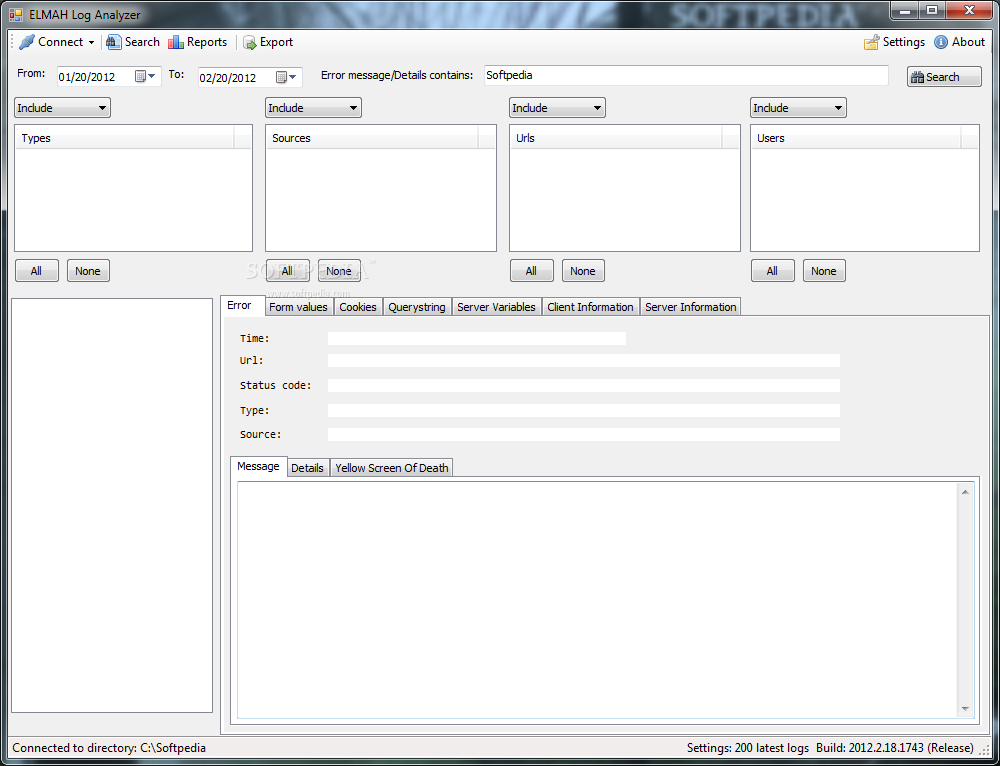Click None button under Users
1000x766 pixels.
(824, 270)
